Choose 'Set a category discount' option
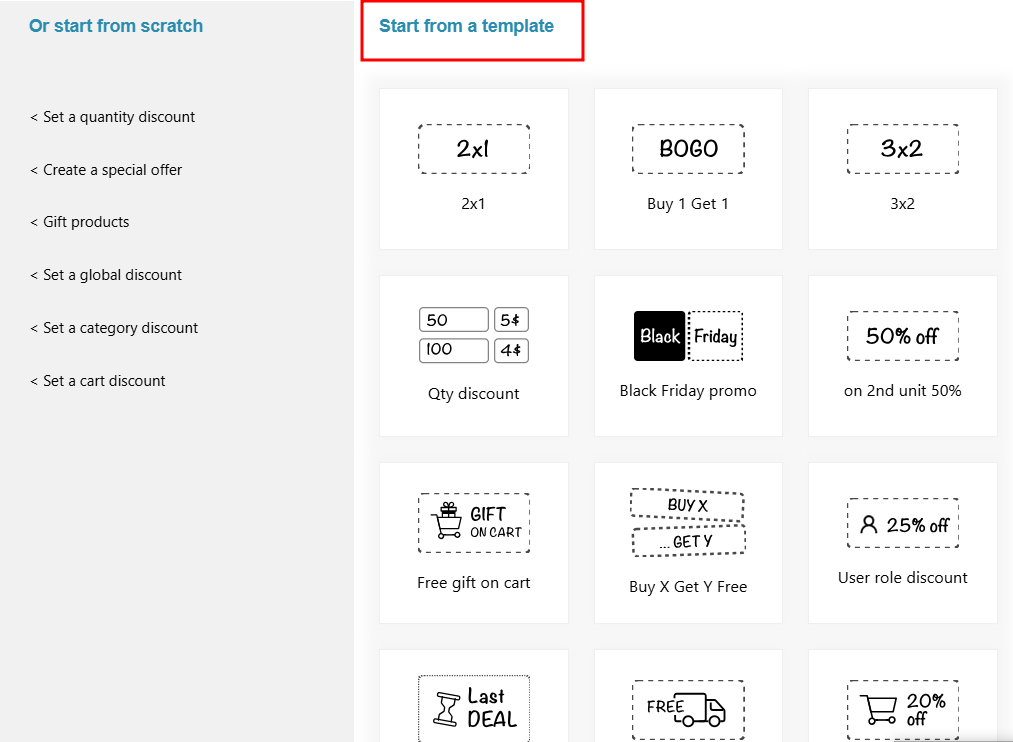The image size is (1013, 742). 114,328
